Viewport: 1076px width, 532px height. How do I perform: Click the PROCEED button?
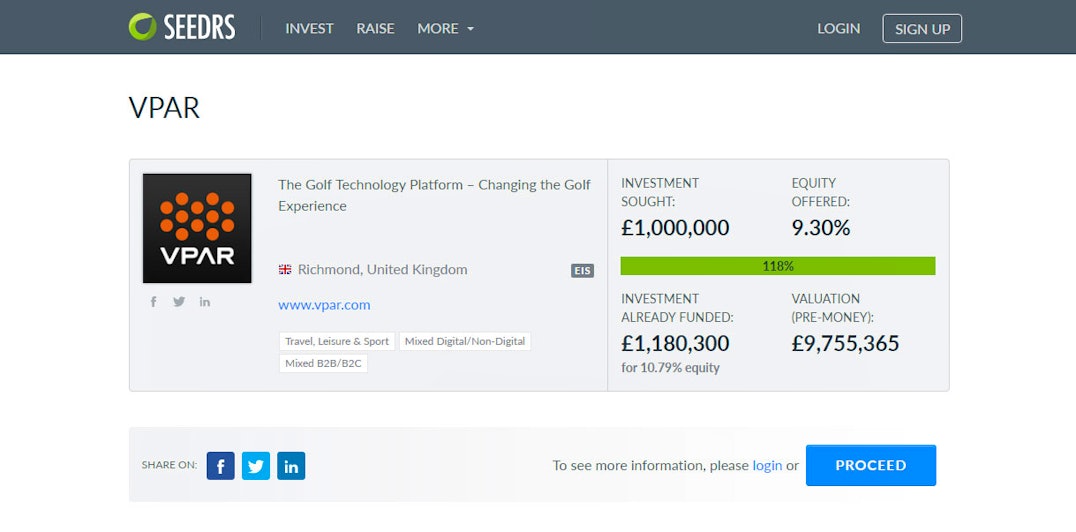pos(871,465)
